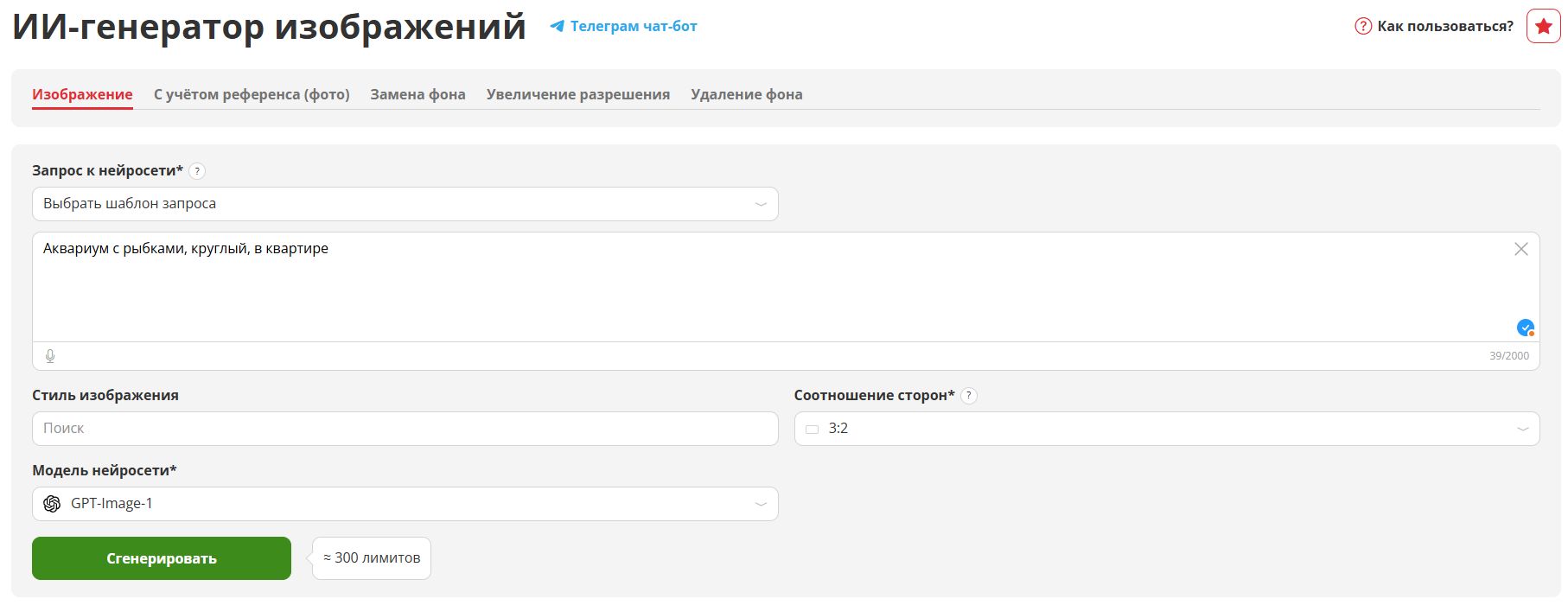Open the Модель нейросети GPT-Image-1 dropdown
Viewport: 1568px width, 605px height.
click(x=405, y=504)
